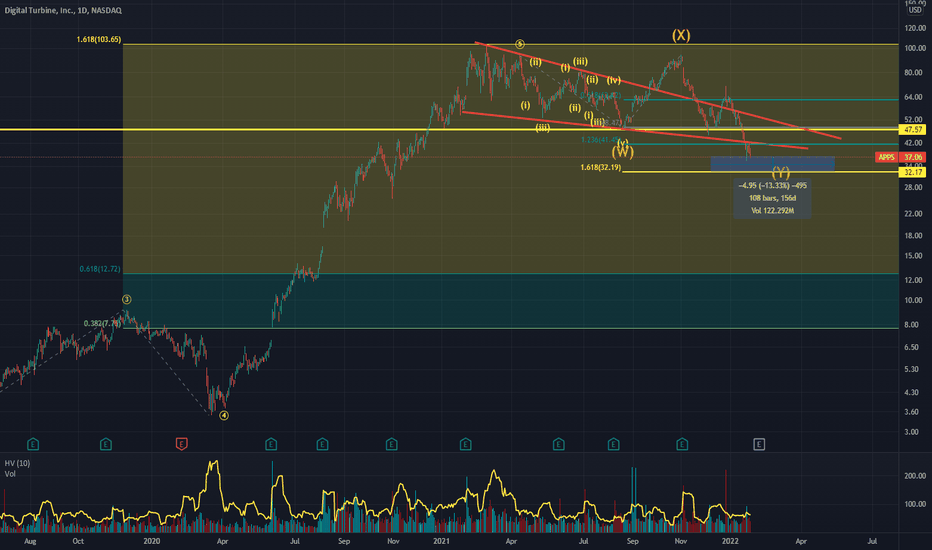Select the blue price range measurement box
Screen dimensions: 932x550
772,164
